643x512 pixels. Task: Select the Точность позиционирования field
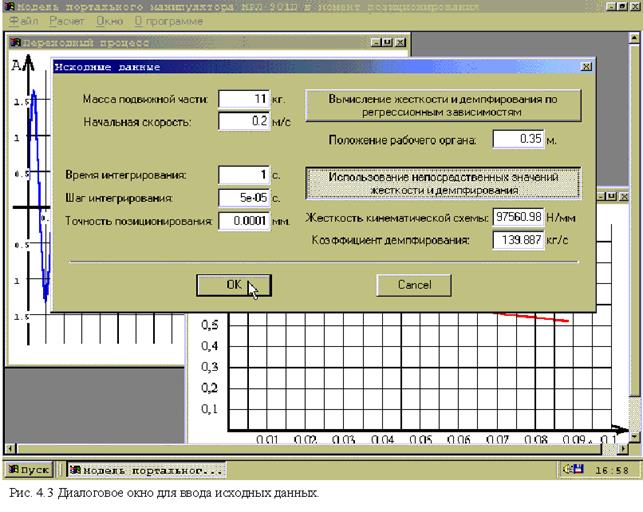(244, 220)
